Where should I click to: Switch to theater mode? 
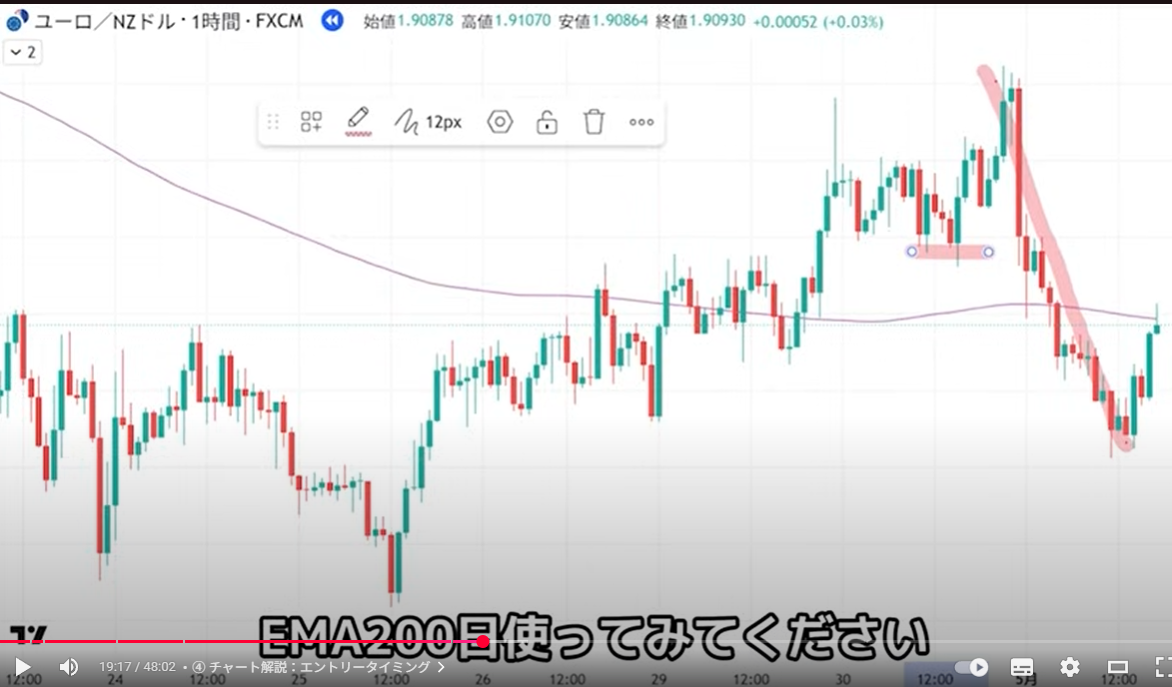click(x=1117, y=667)
